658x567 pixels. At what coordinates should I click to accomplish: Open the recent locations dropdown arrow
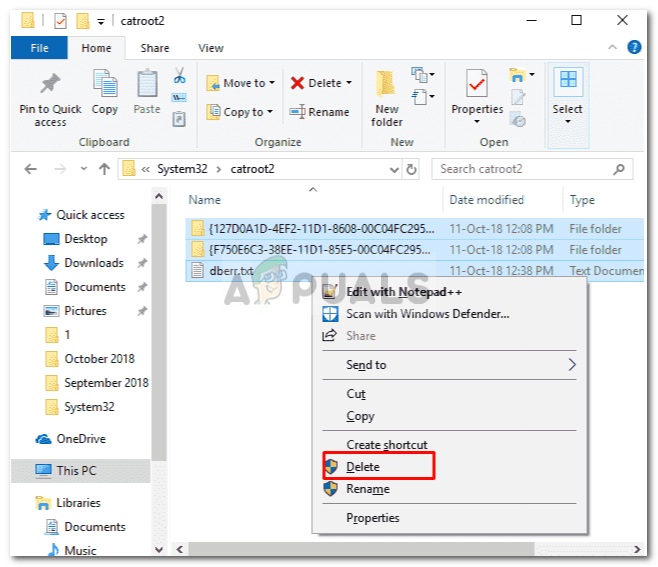click(x=84, y=169)
